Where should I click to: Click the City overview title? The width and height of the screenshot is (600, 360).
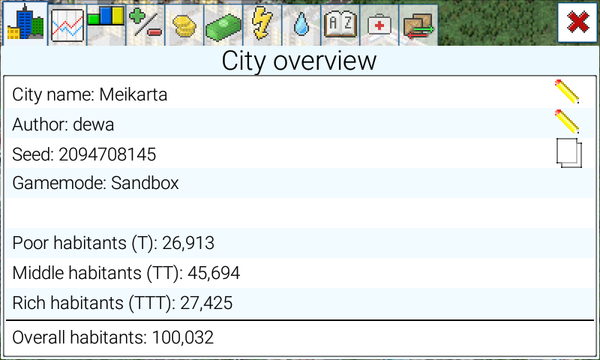pos(299,60)
